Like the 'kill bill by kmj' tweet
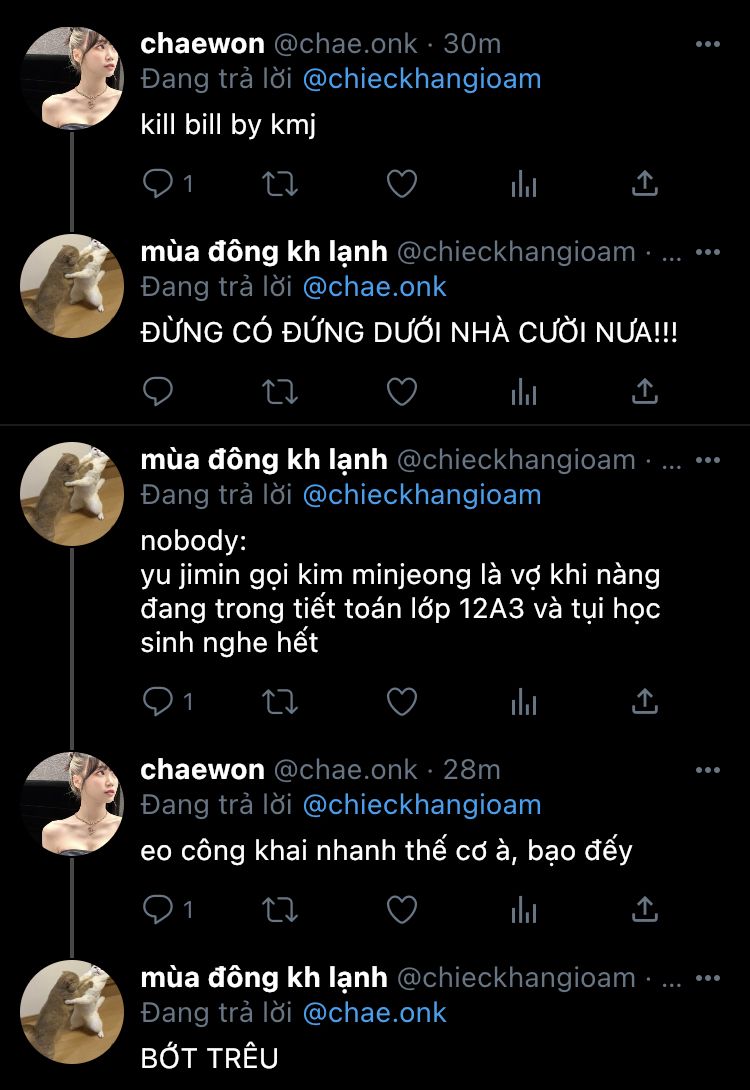This screenshot has height=1090, width=750. point(402,184)
